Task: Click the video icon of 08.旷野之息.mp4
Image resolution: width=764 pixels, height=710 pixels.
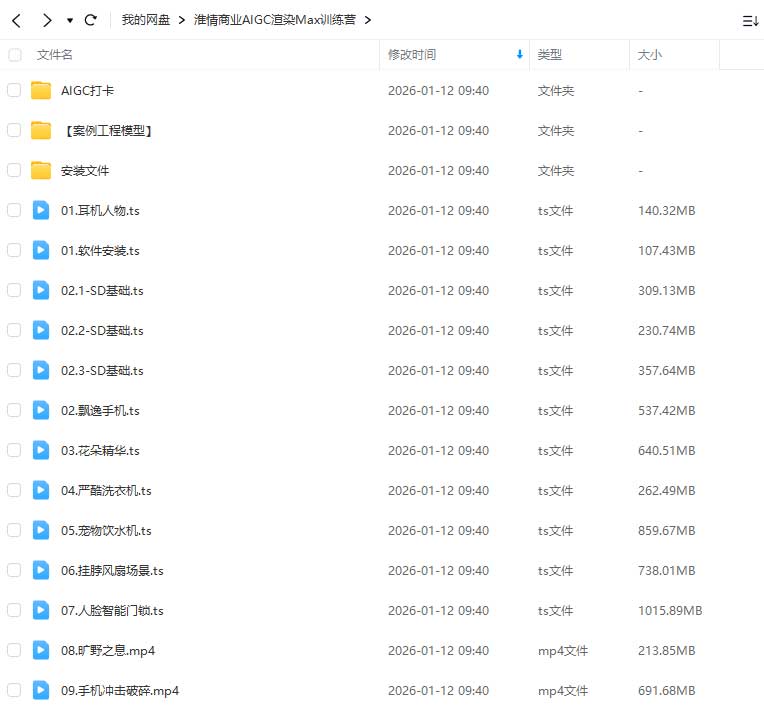Action: [41, 650]
